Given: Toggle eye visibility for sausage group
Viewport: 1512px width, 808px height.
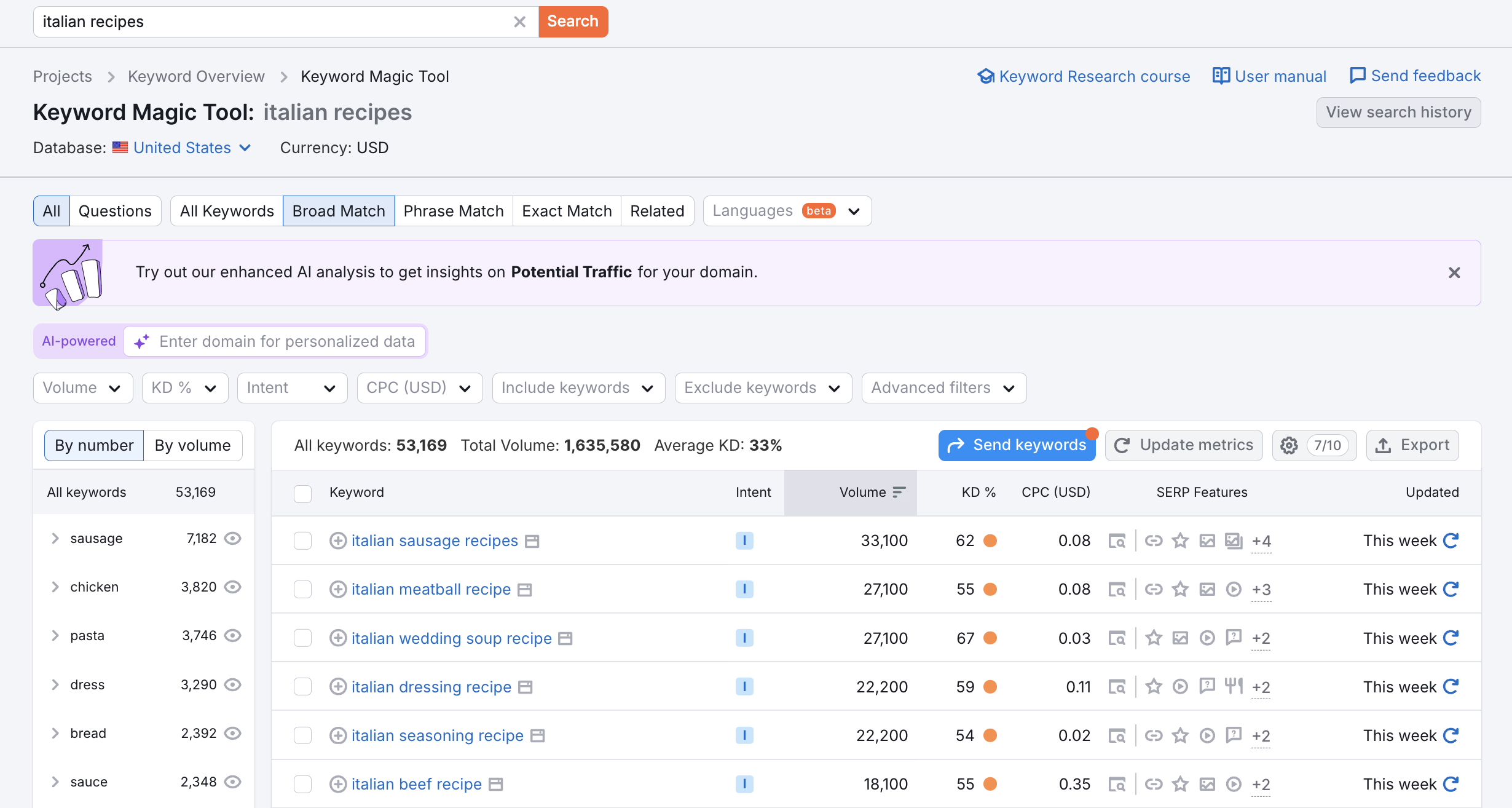Looking at the screenshot, I should tap(232, 539).
